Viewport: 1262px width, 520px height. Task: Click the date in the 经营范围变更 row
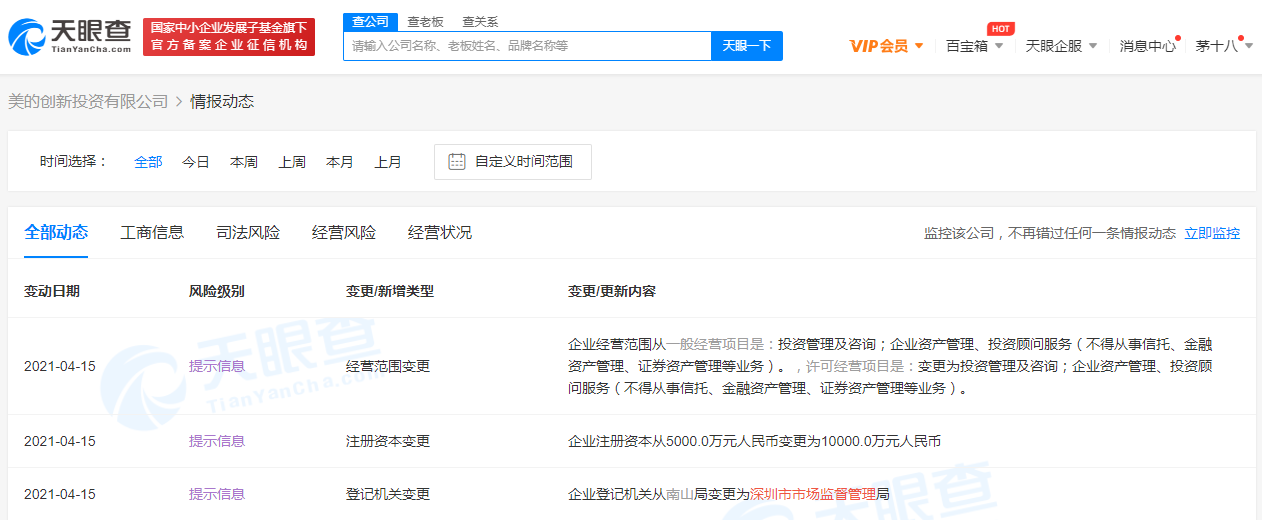[60, 366]
